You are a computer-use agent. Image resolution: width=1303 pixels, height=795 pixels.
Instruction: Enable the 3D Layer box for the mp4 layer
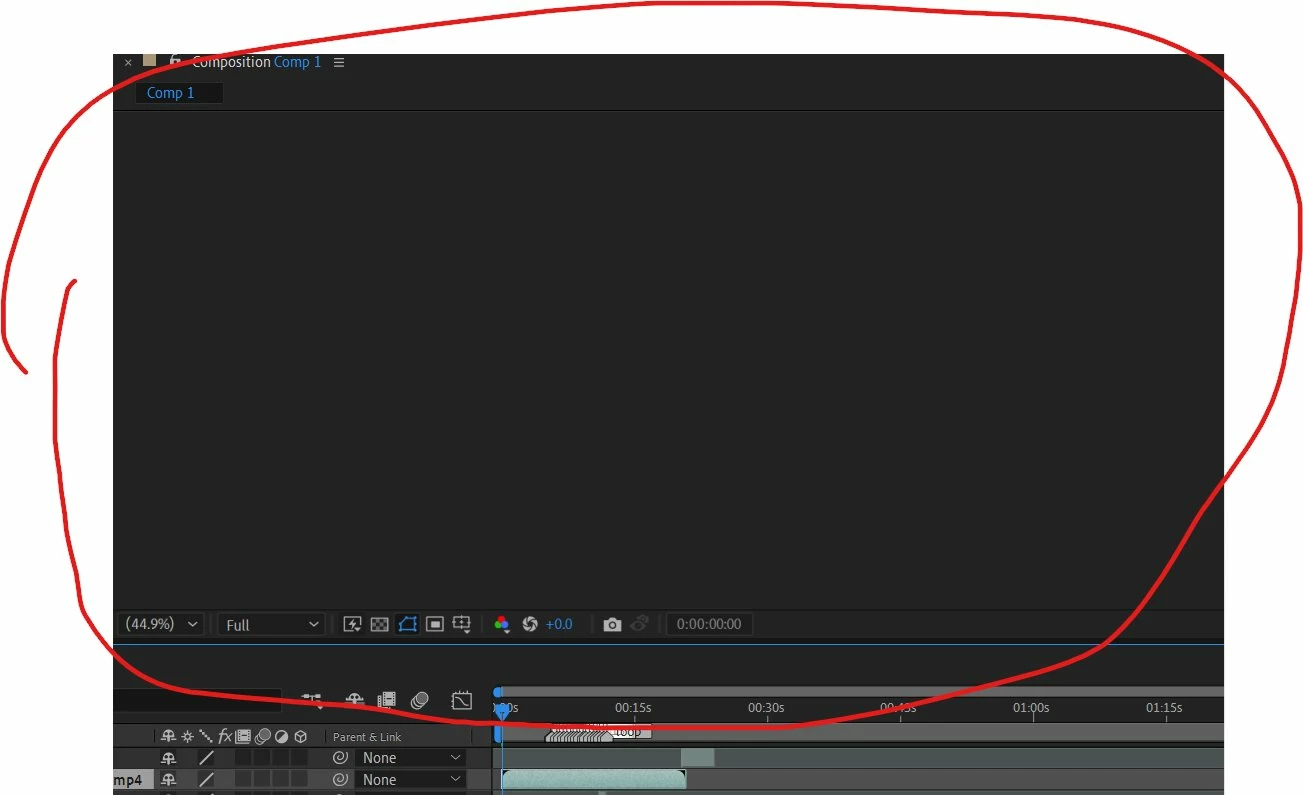coord(300,780)
